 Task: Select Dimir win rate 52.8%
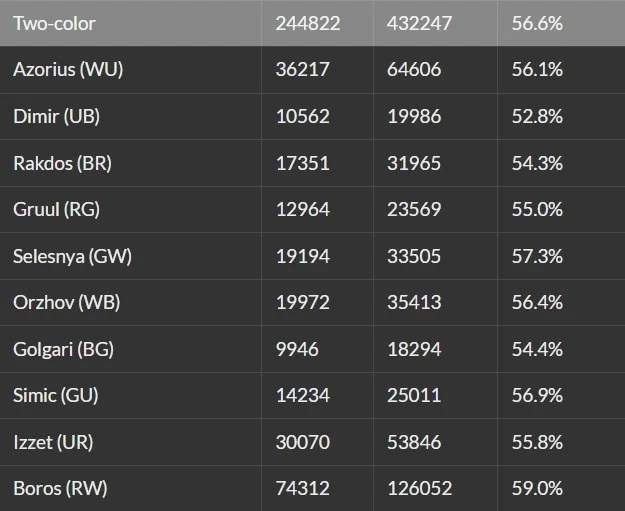[537, 116]
